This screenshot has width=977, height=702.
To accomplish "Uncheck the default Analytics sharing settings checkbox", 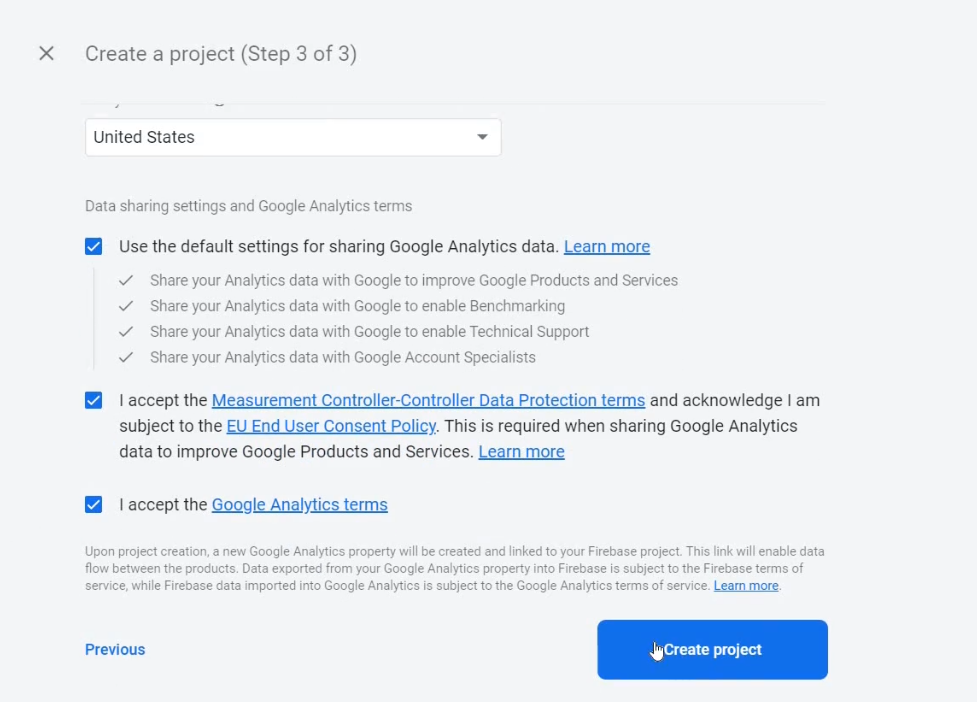I will coord(94,247).
